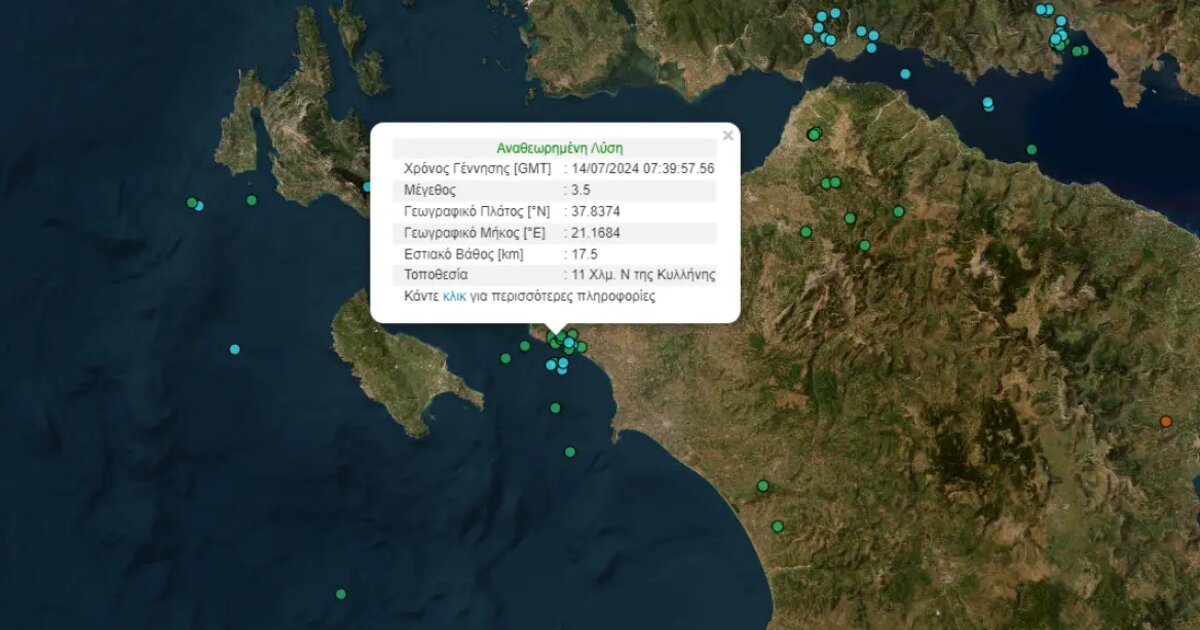Select the southernmost green marker on the Peloponnese mainland

point(777,526)
